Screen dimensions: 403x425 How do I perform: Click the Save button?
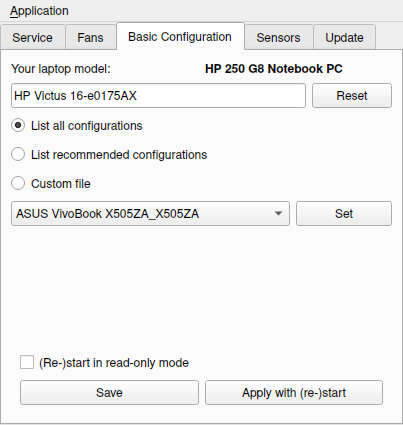(x=109, y=393)
